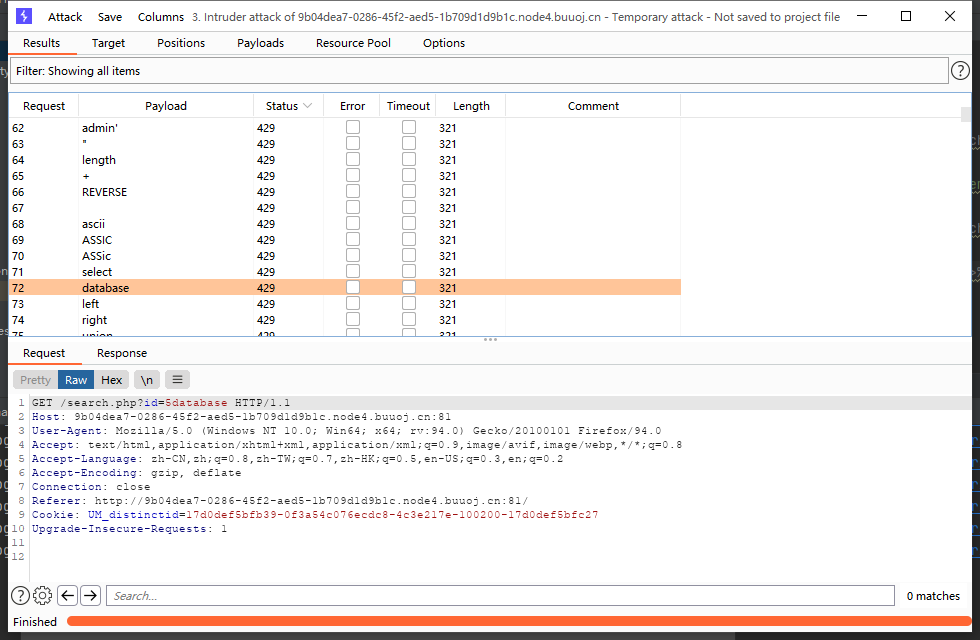Click the filter bar showing all items
This screenshot has height=640, width=980.
coord(478,71)
